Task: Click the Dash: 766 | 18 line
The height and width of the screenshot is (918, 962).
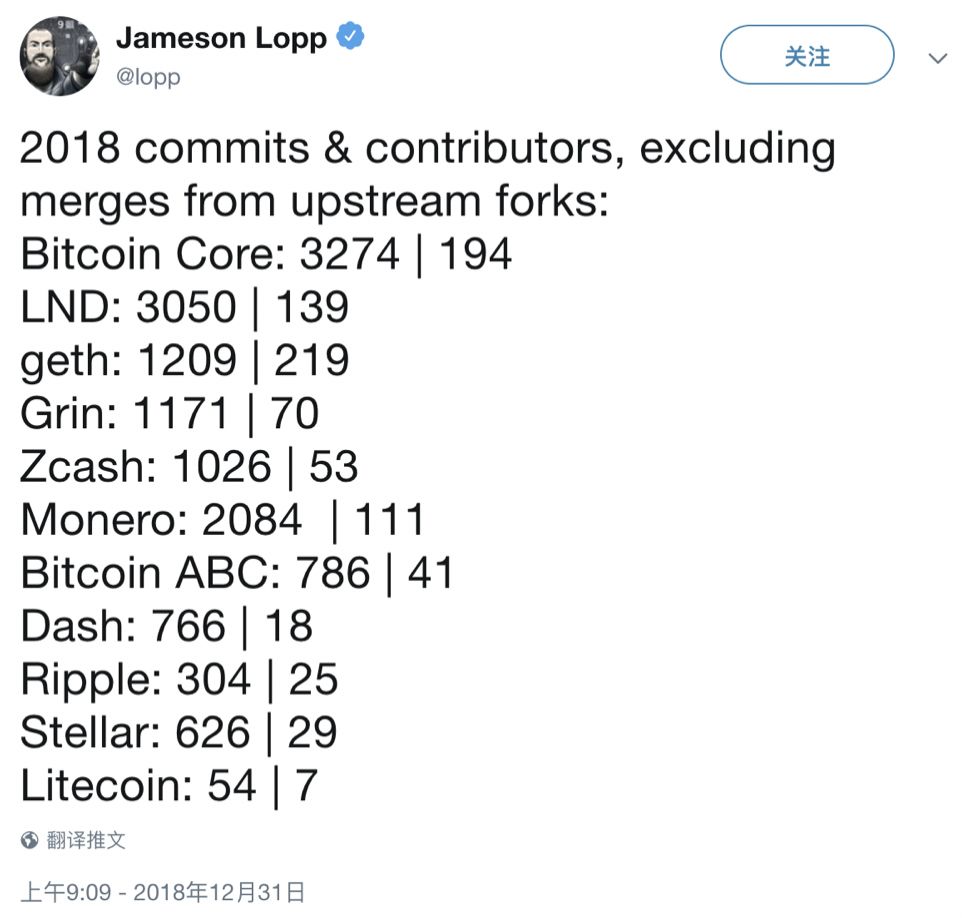Action: tap(167, 627)
